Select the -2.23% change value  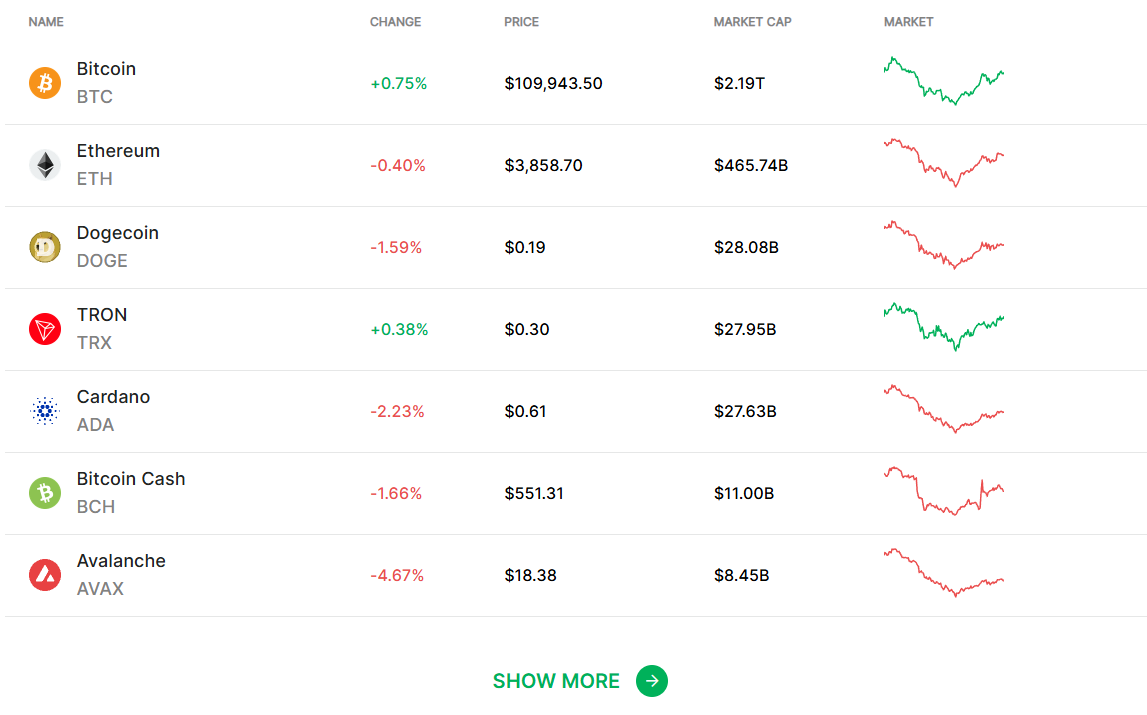[x=397, y=411]
